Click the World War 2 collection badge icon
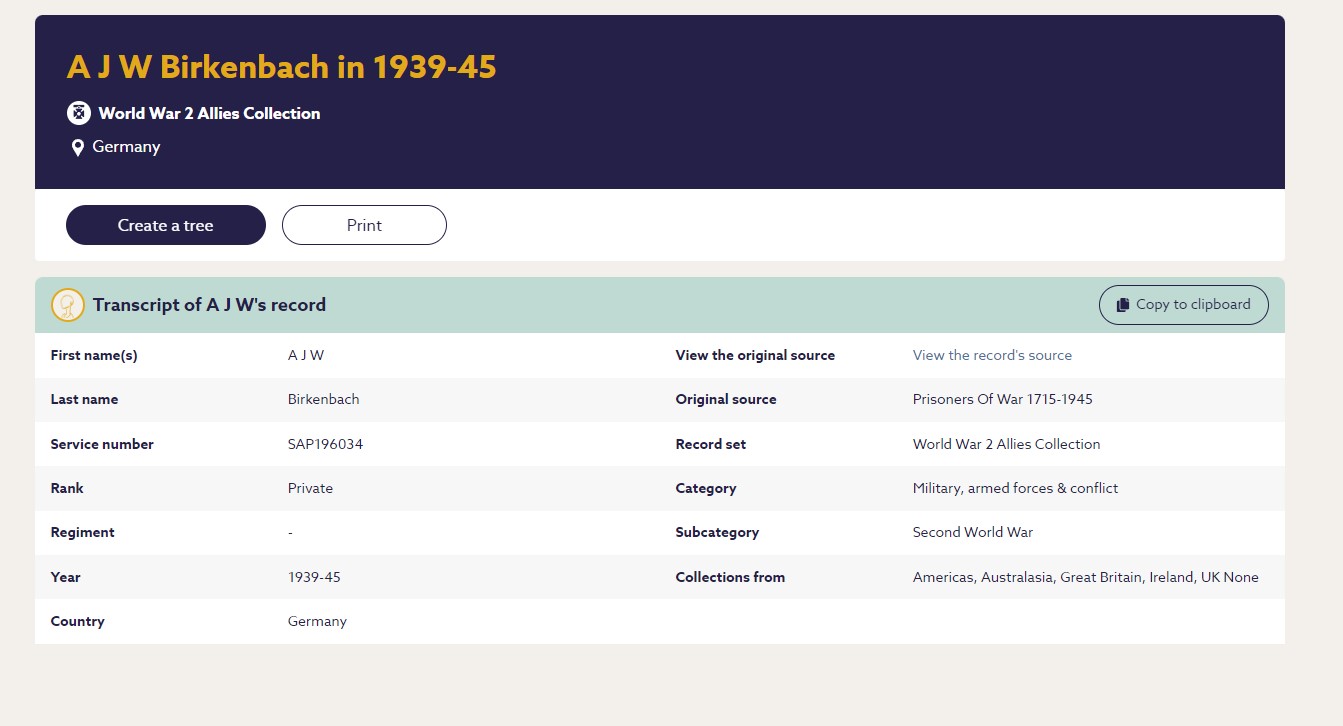Image resolution: width=1343 pixels, height=726 pixels. coord(79,113)
